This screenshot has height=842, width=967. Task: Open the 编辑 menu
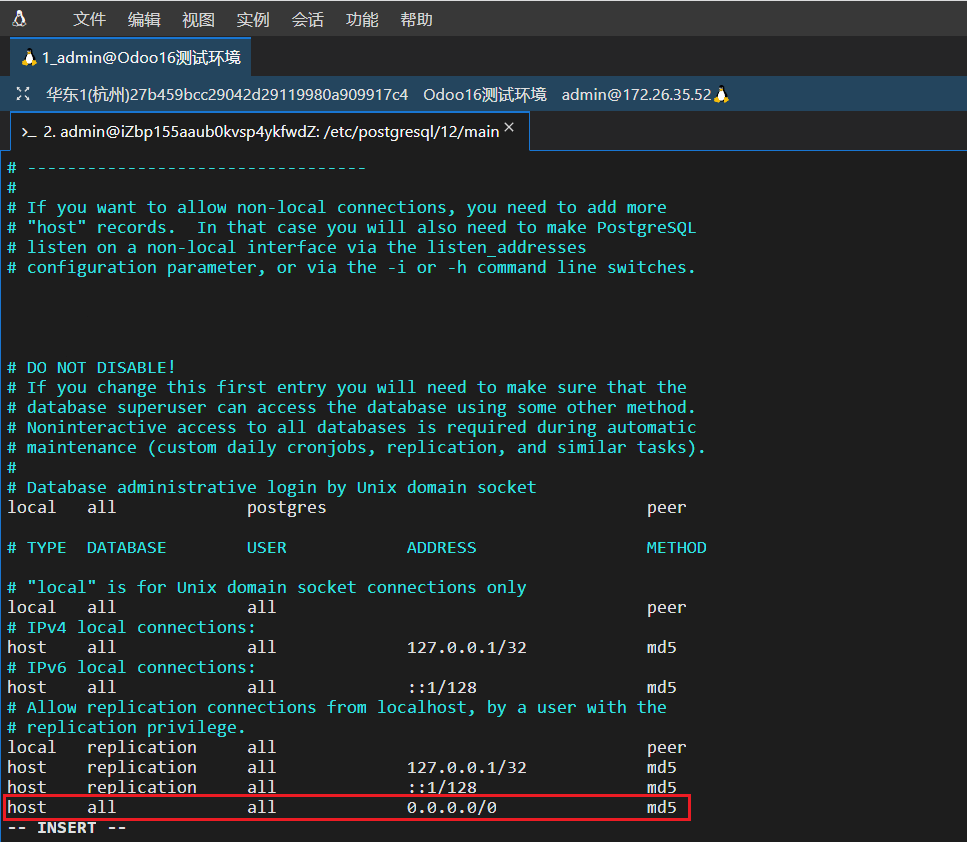pos(144,20)
